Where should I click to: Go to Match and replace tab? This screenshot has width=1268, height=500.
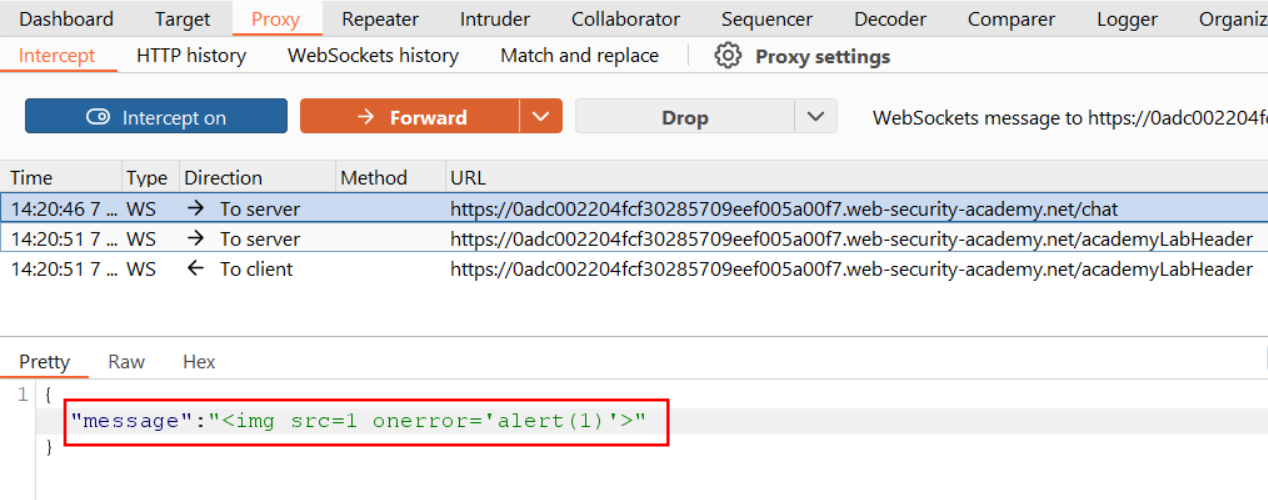[x=579, y=56]
